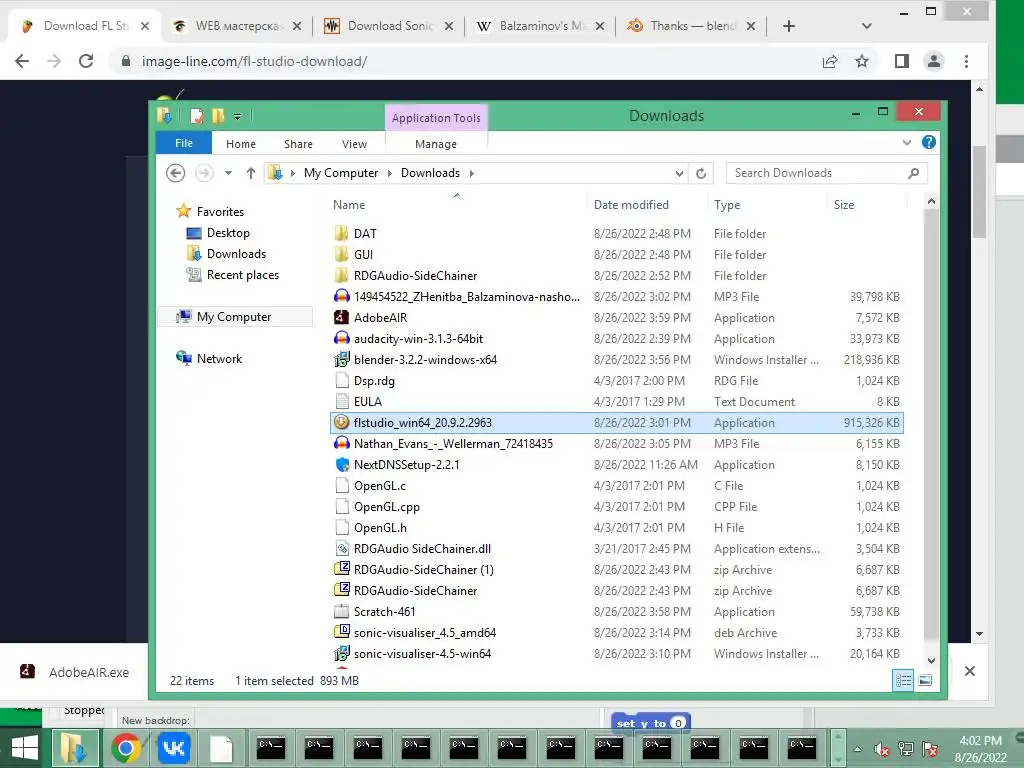Open the VK app in taskbar
The width and height of the screenshot is (1024, 768).
173,748
